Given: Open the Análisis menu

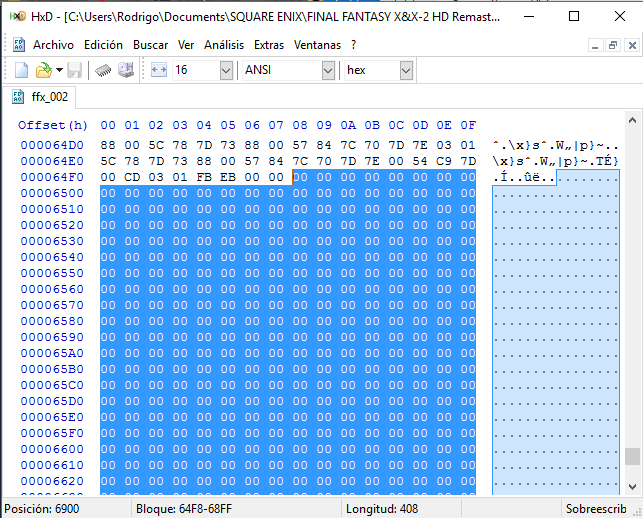Looking at the screenshot, I should (224, 45).
